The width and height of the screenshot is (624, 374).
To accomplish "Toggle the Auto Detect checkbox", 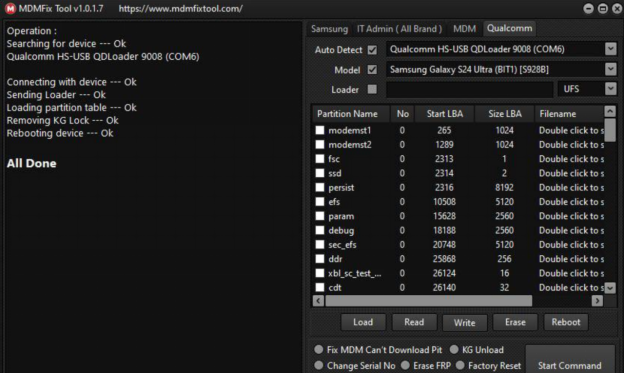I will pos(372,50).
